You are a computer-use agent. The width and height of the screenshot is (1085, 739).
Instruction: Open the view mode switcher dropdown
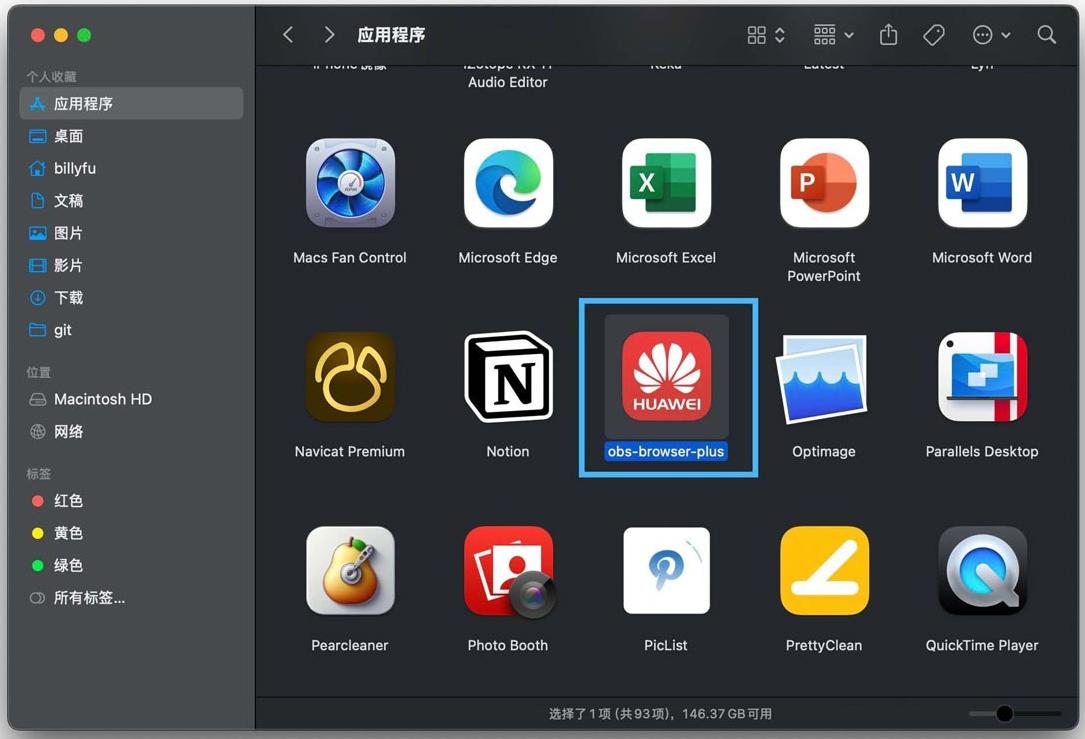(766, 35)
